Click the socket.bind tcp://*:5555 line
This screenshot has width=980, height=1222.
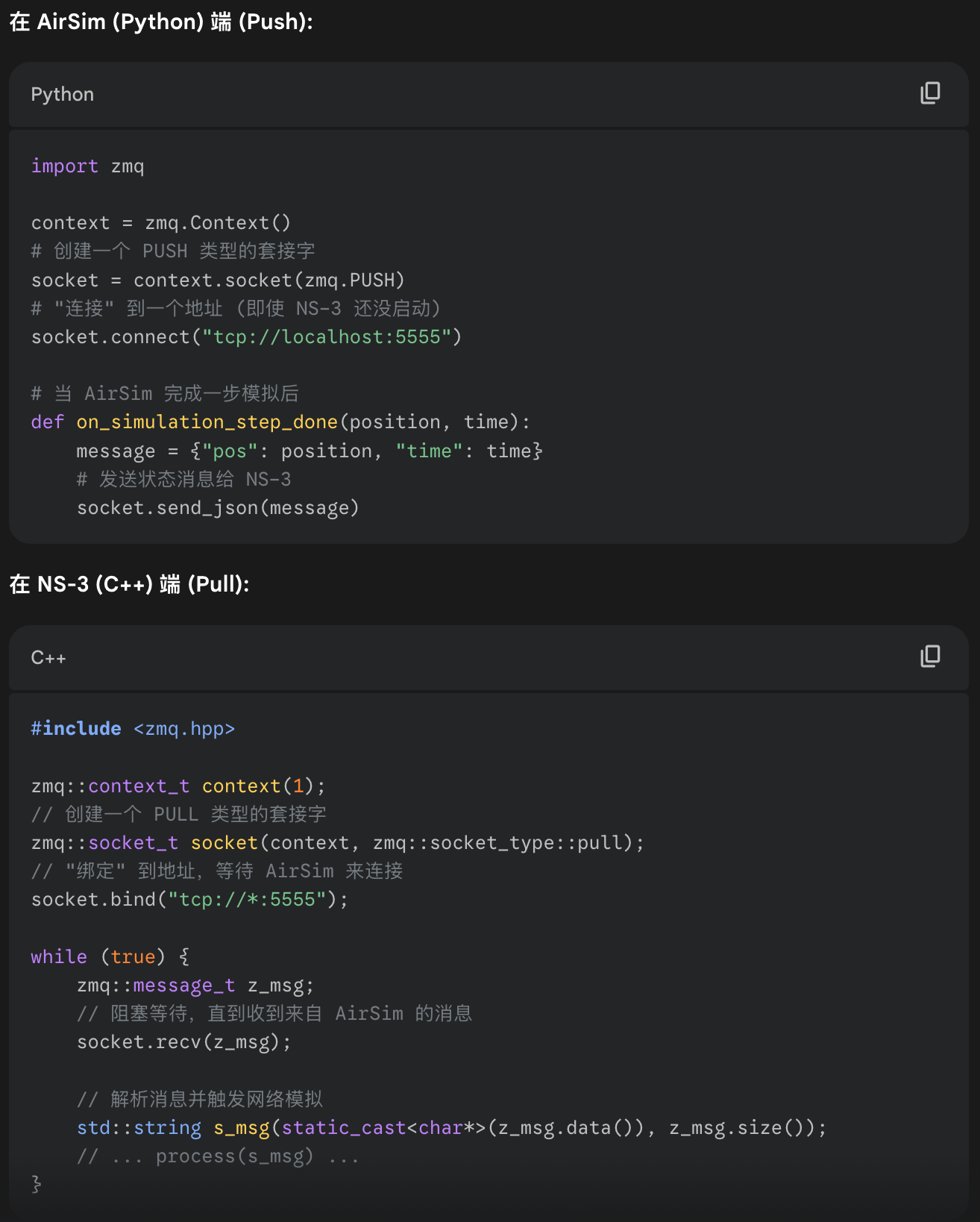pos(189,900)
